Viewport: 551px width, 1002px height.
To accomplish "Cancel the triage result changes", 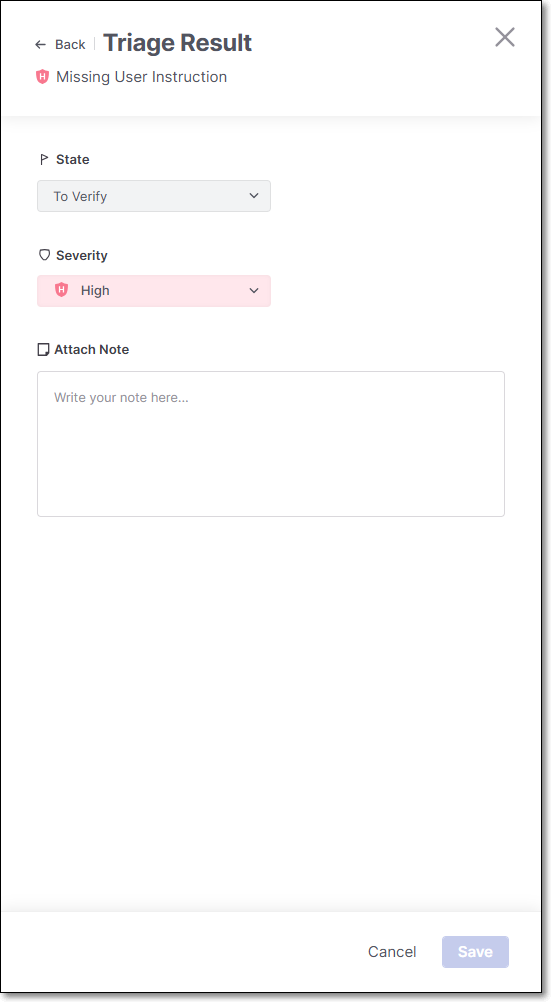I will click(392, 952).
